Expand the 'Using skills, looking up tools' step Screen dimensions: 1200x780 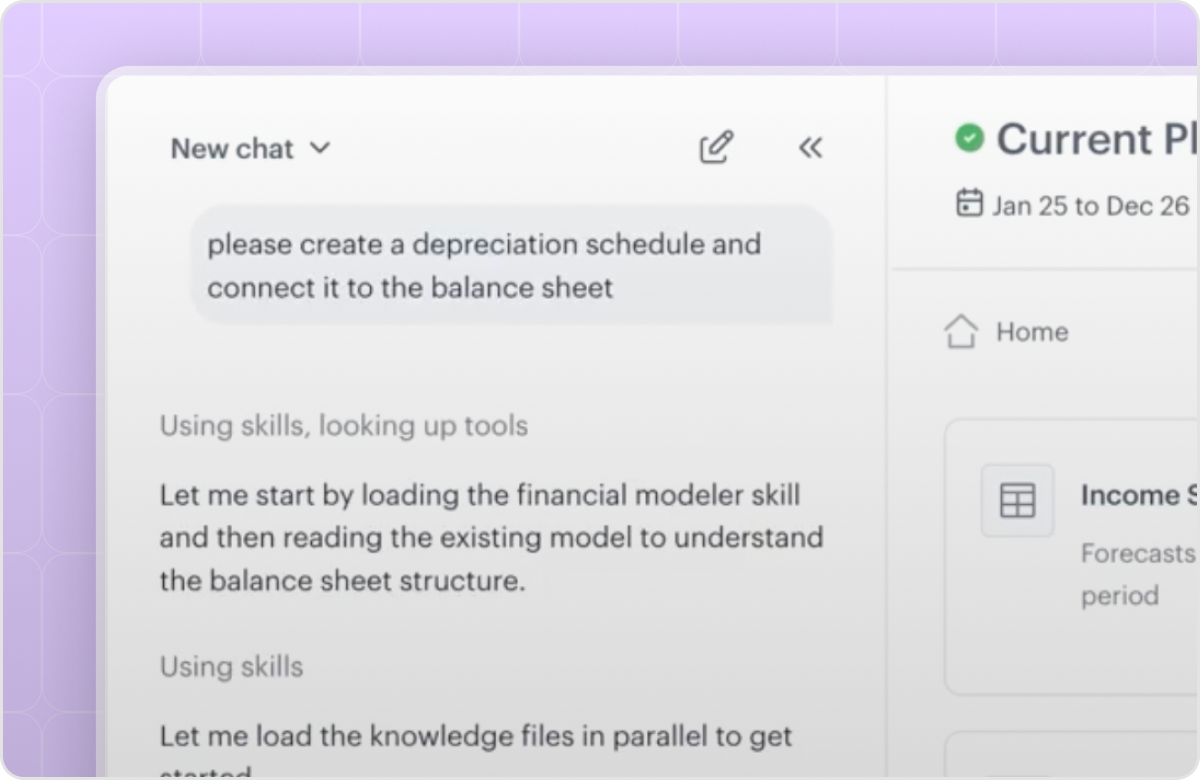[x=344, y=425]
